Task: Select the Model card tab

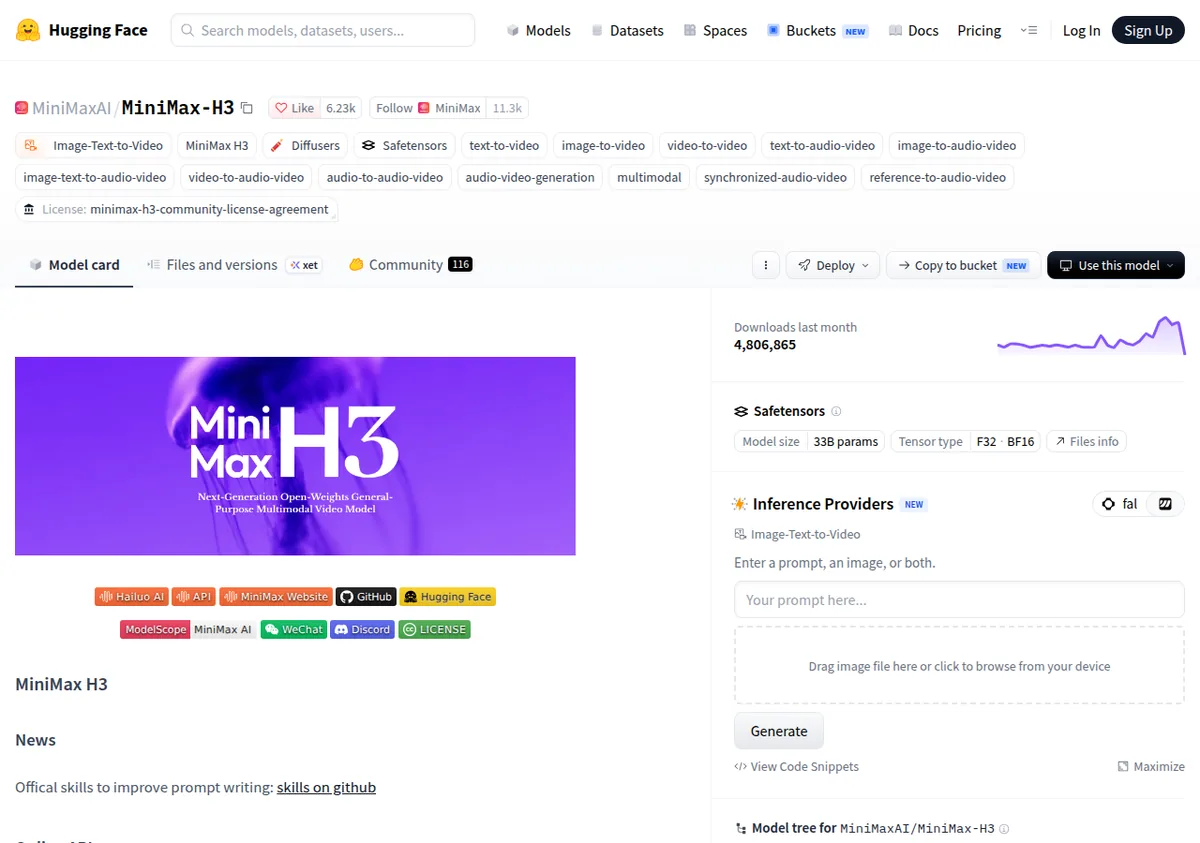Action: [x=74, y=265]
